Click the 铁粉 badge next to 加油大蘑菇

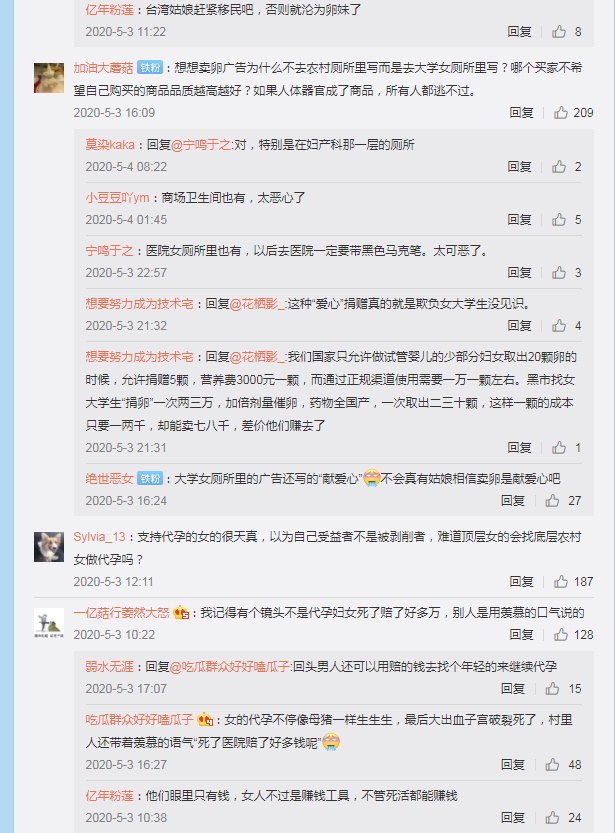[x=150, y=67]
